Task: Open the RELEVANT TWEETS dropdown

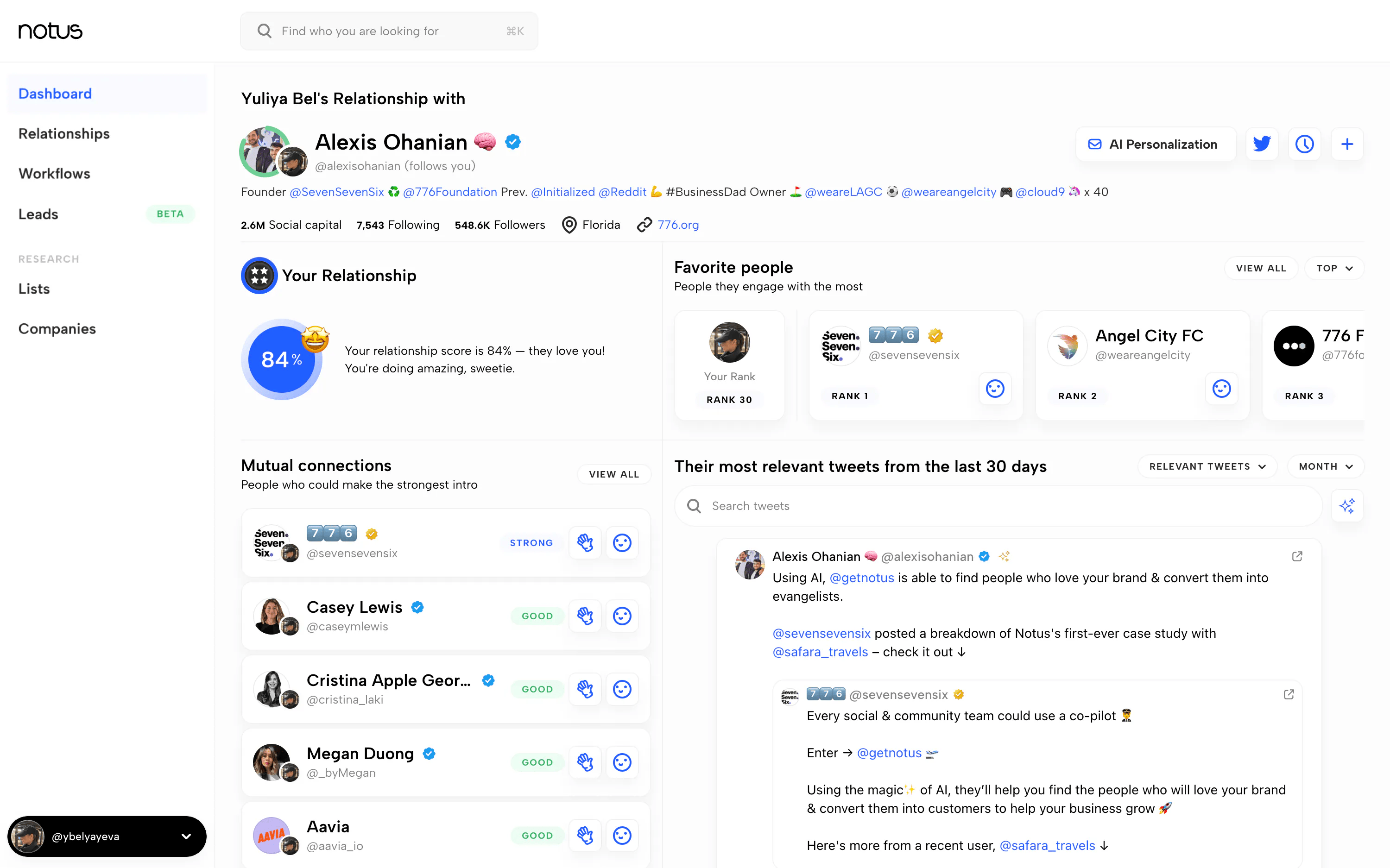Action: click(1207, 466)
